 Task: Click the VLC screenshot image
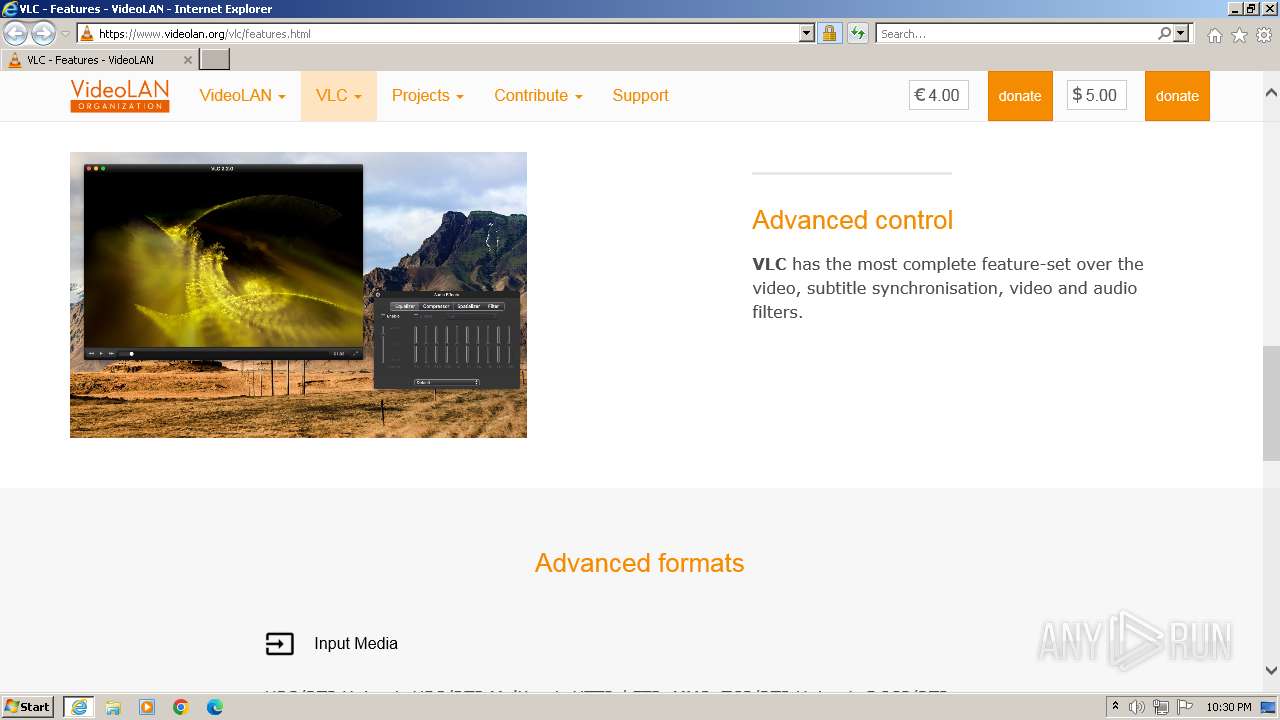pos(298,295)
